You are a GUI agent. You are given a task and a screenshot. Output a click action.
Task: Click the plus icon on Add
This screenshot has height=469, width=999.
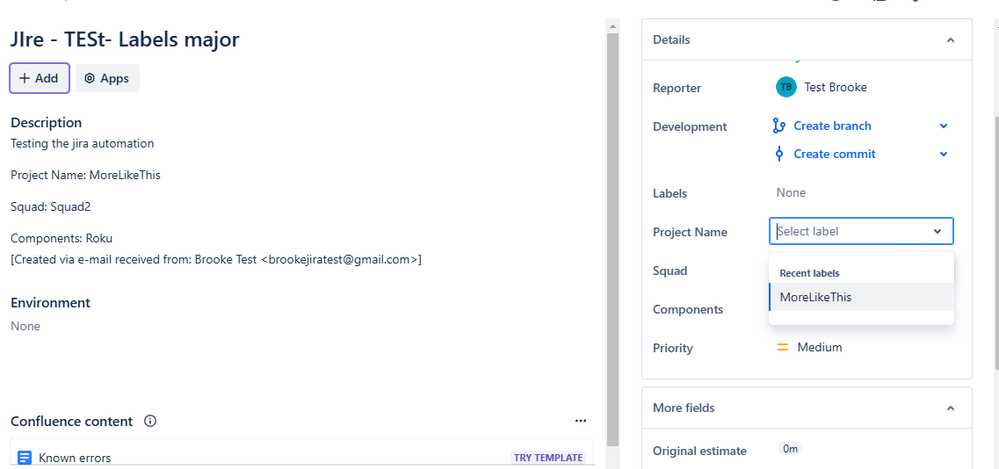[24, 78]
